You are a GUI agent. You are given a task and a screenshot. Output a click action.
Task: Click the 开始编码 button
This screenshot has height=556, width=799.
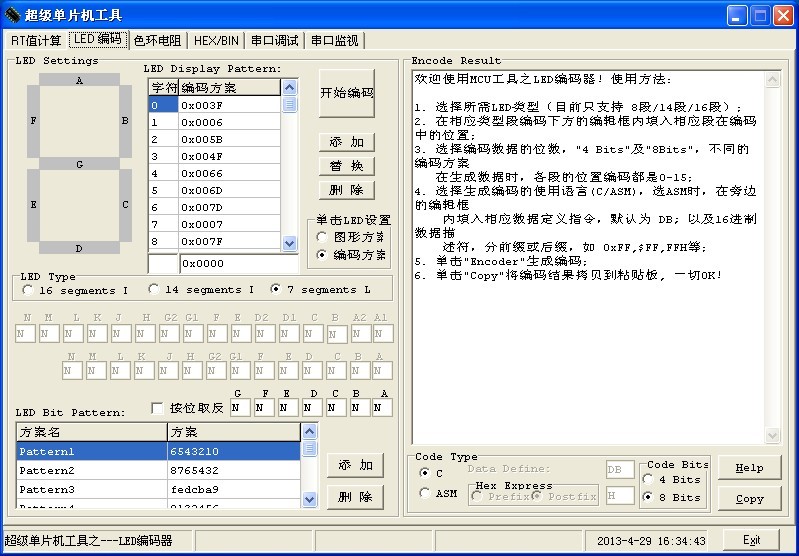[347, 93]
